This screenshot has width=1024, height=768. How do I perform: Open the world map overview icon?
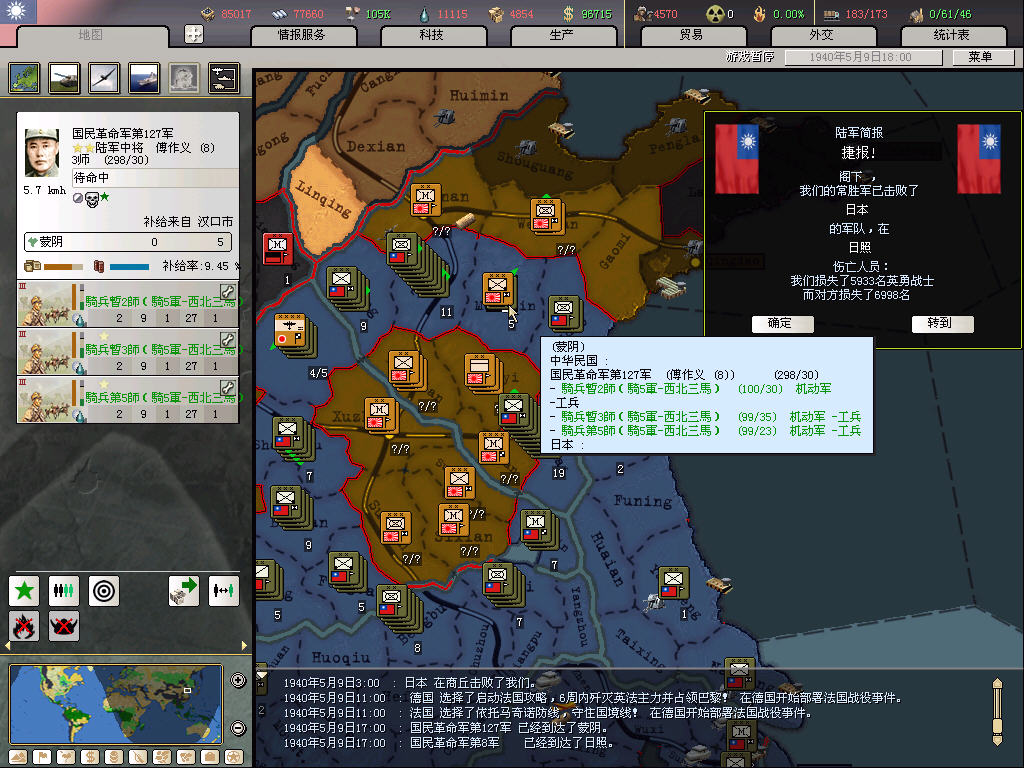[24, 78]
